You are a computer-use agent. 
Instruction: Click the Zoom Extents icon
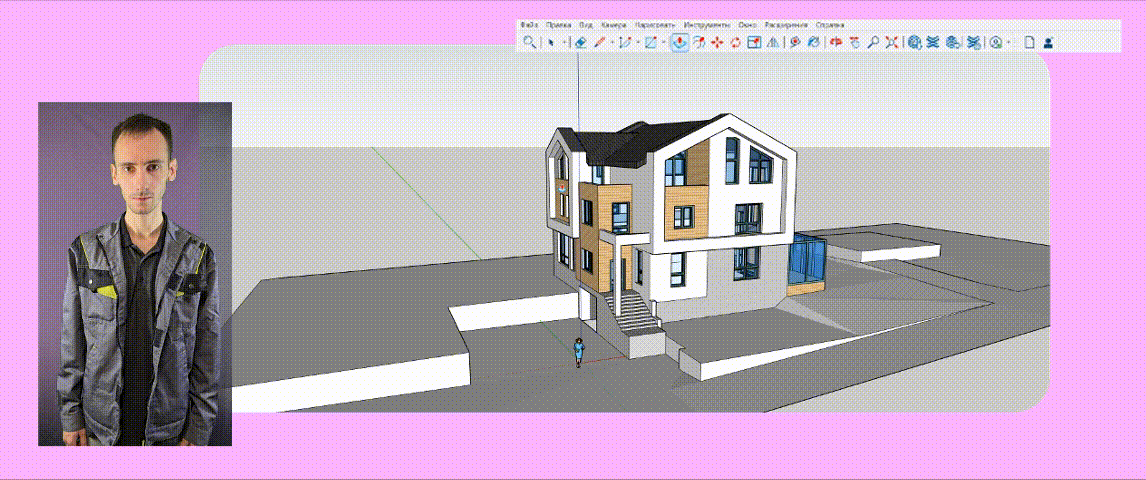click(891, 42)
